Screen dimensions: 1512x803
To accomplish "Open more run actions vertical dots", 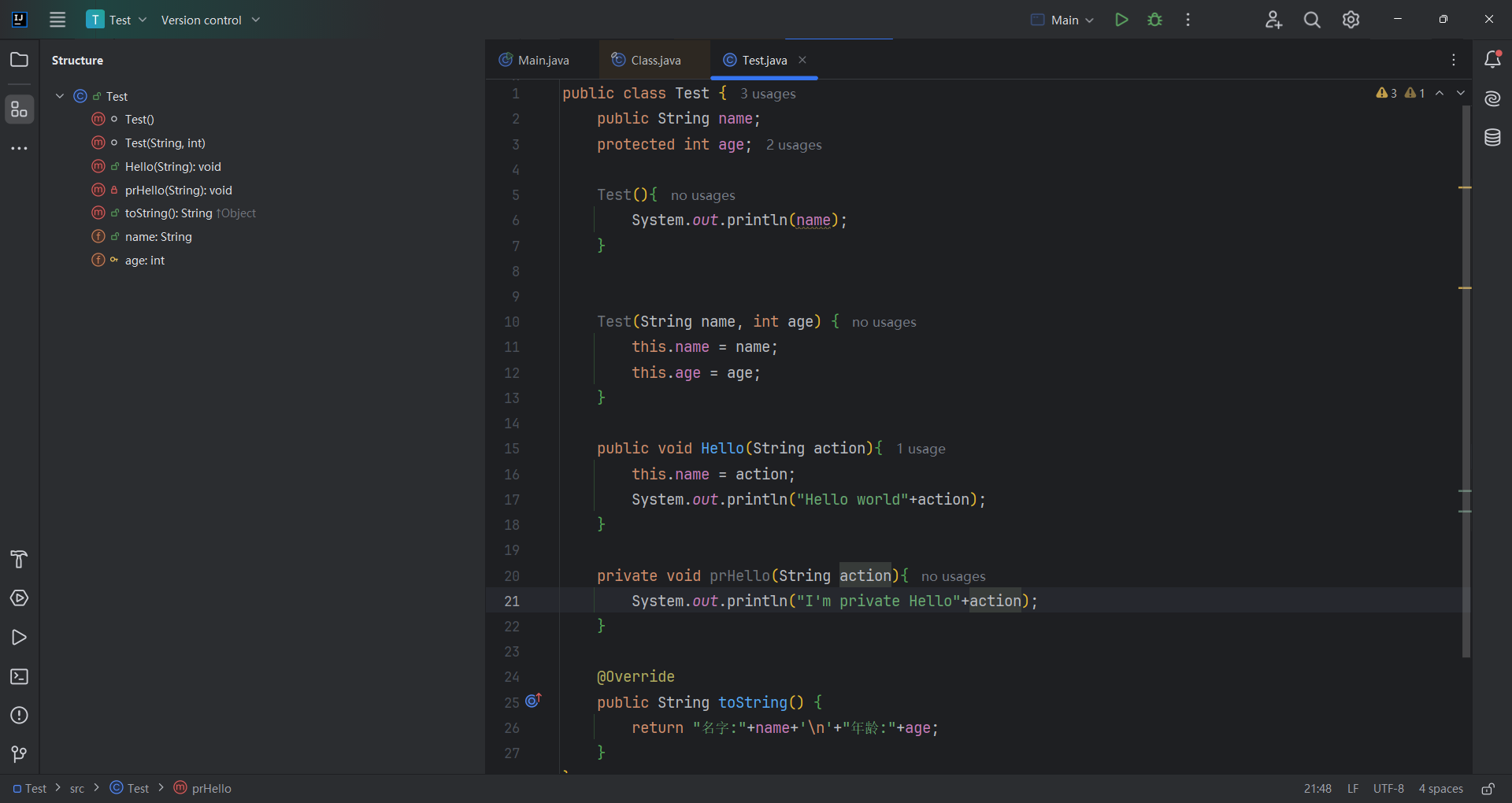I will point(1188,20).
